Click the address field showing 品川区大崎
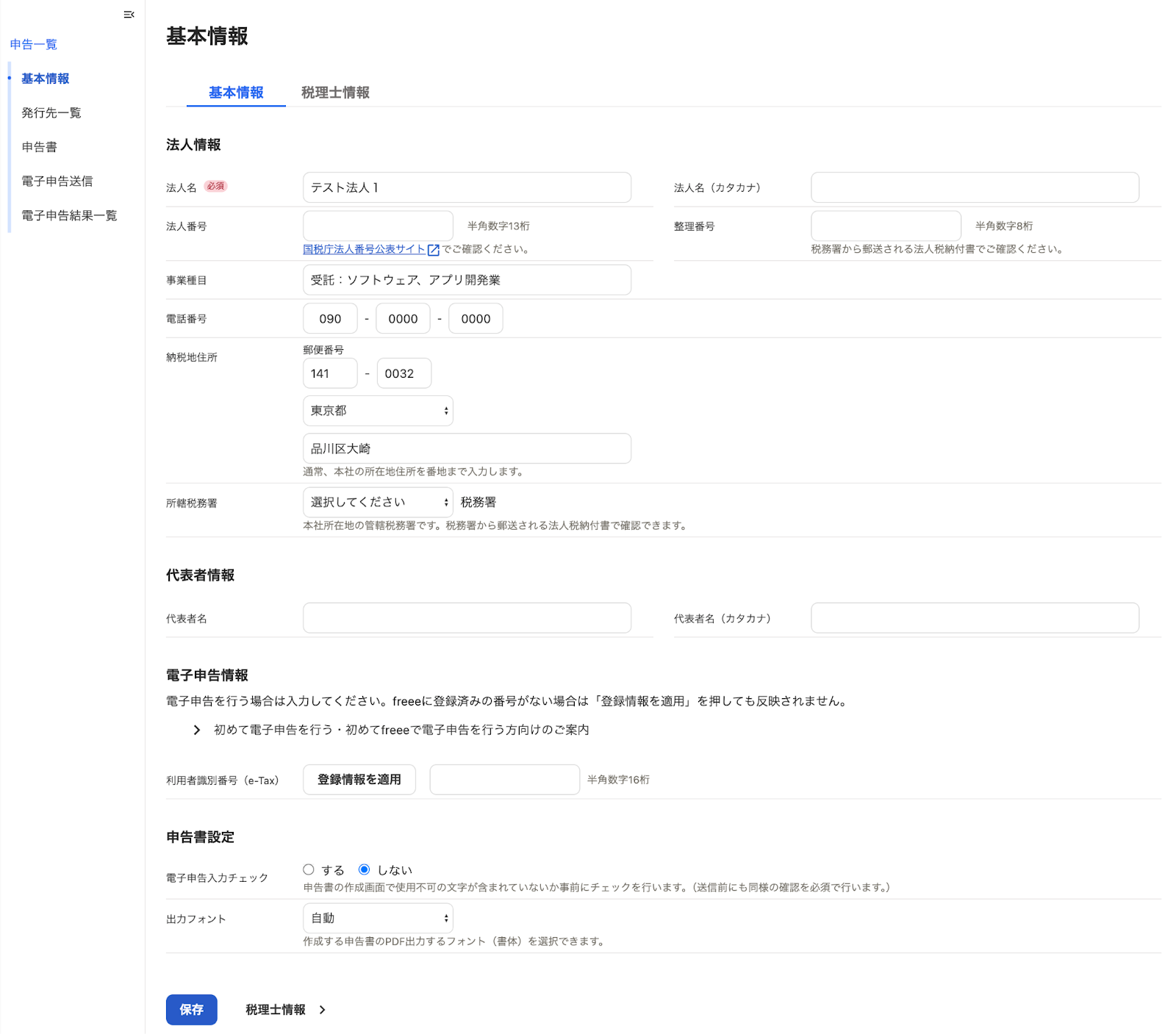The height and width of the screenshot is (1034, 1176). 467,448
